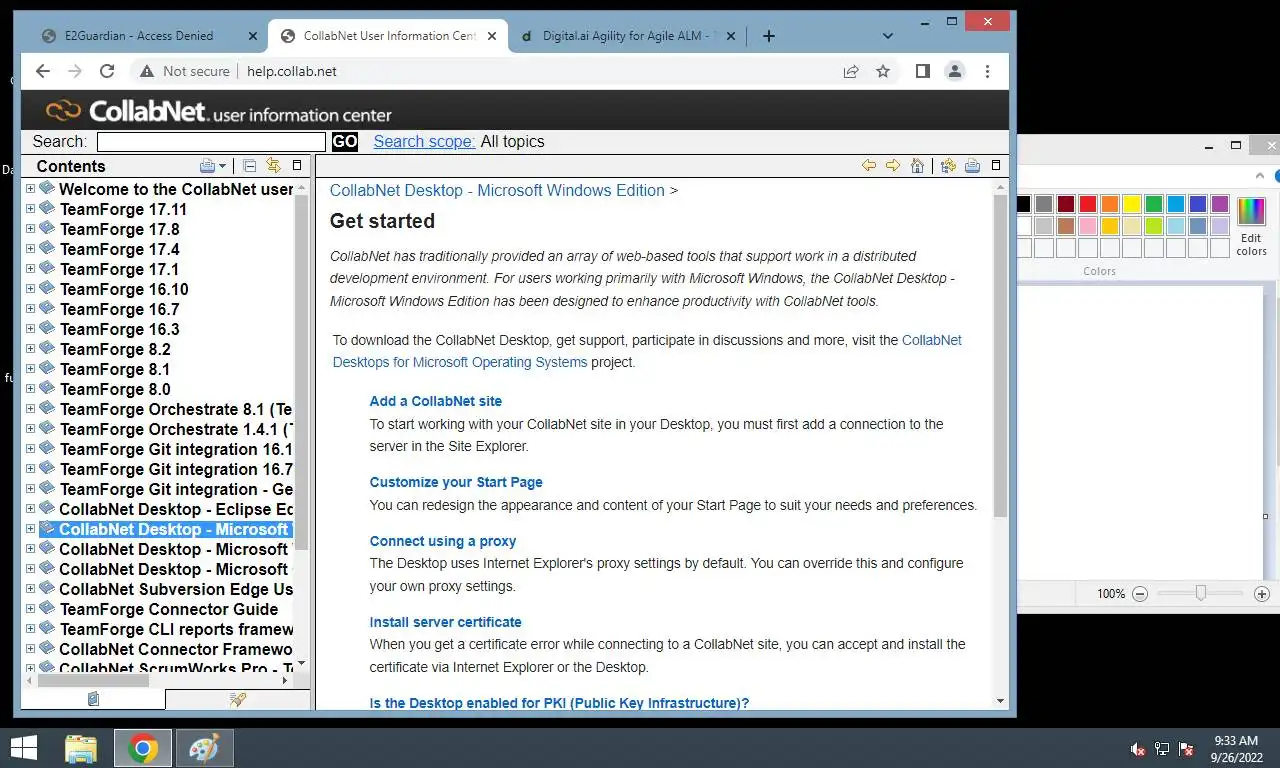Pick the red color swatch in Paint

click(1088, 204)
